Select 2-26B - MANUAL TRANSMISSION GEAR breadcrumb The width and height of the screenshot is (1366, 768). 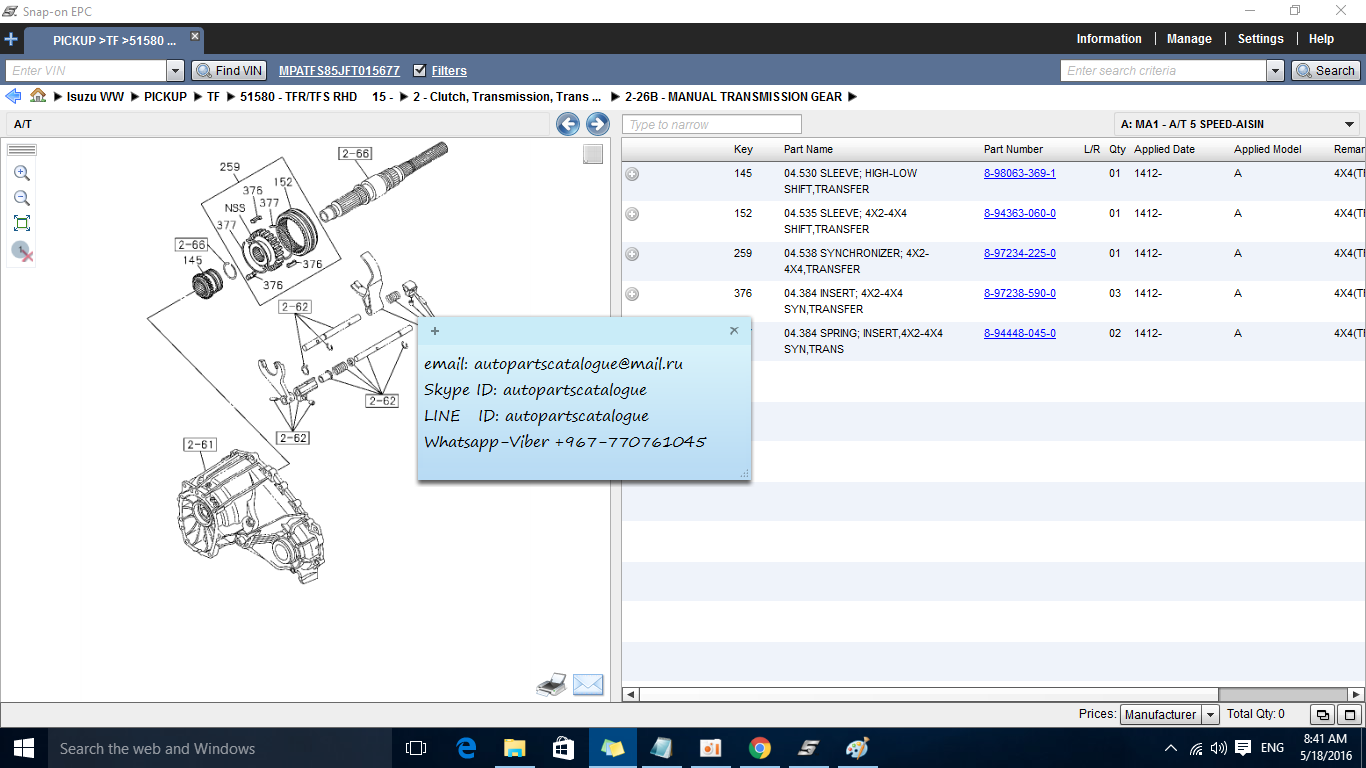point(733,97)
